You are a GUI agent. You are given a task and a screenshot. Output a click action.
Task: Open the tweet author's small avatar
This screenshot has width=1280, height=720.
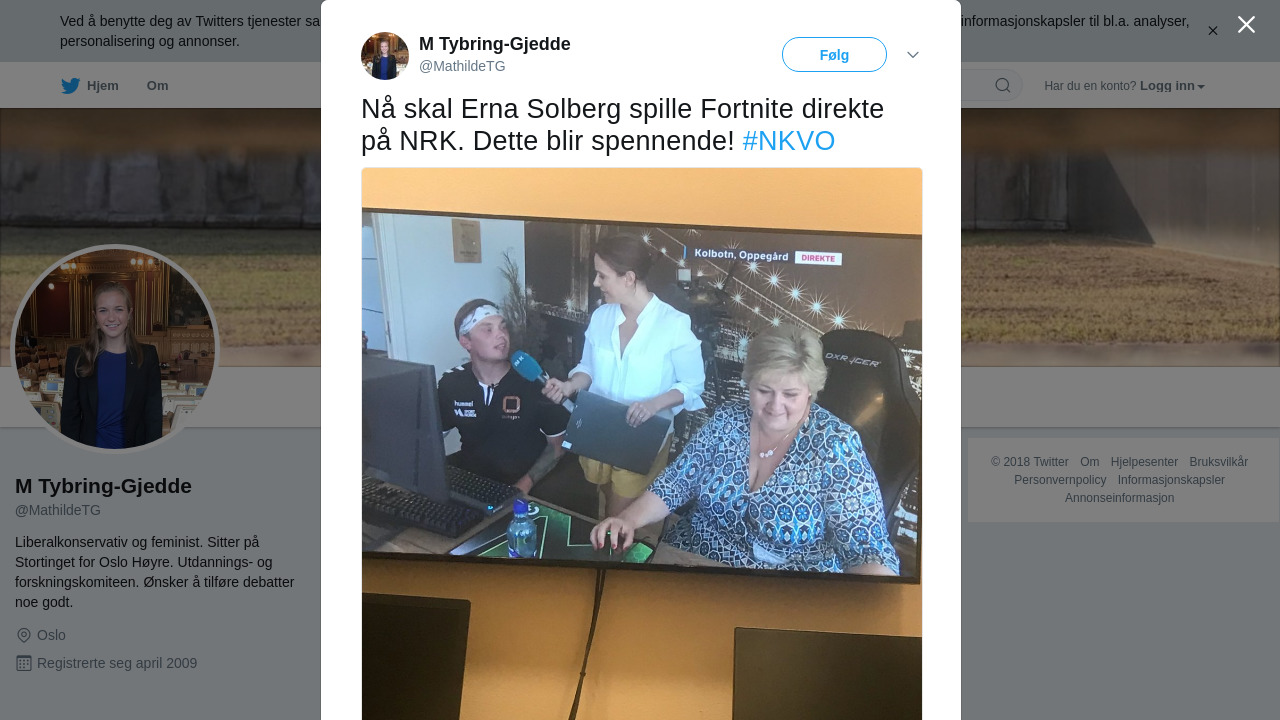coord(385,56)
